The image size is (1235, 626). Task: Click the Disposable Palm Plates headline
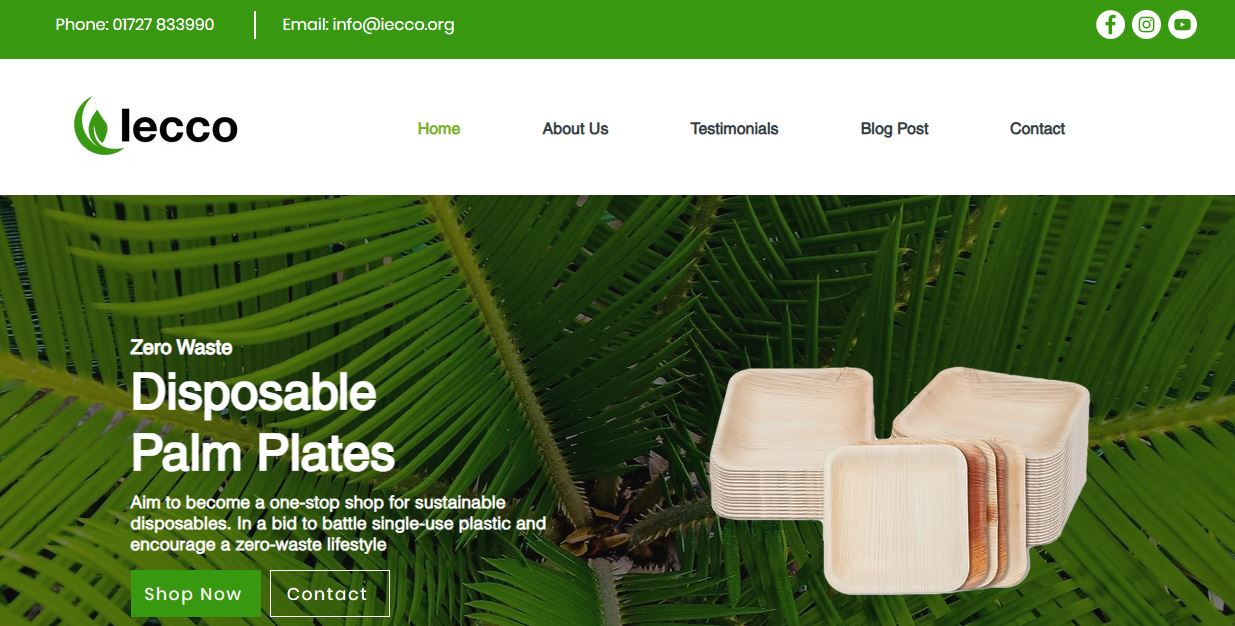pos(263,423)
